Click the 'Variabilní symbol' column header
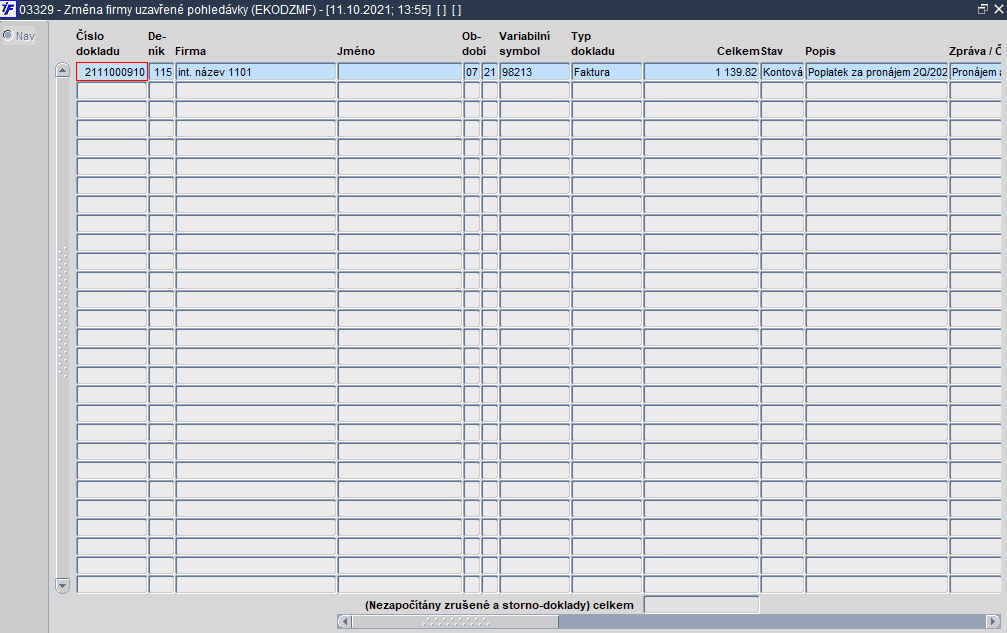Viewport: 1007px width, 633px height. (525, 44)
